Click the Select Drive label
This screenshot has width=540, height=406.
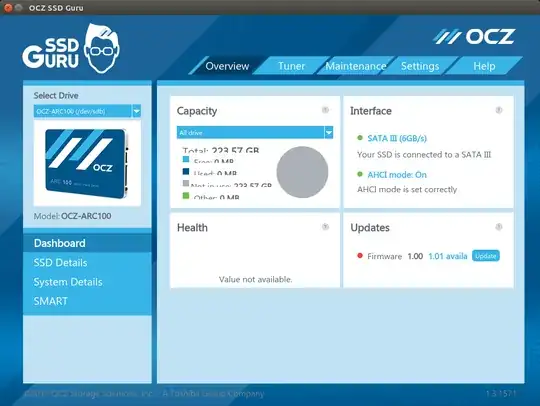(56, 95)
